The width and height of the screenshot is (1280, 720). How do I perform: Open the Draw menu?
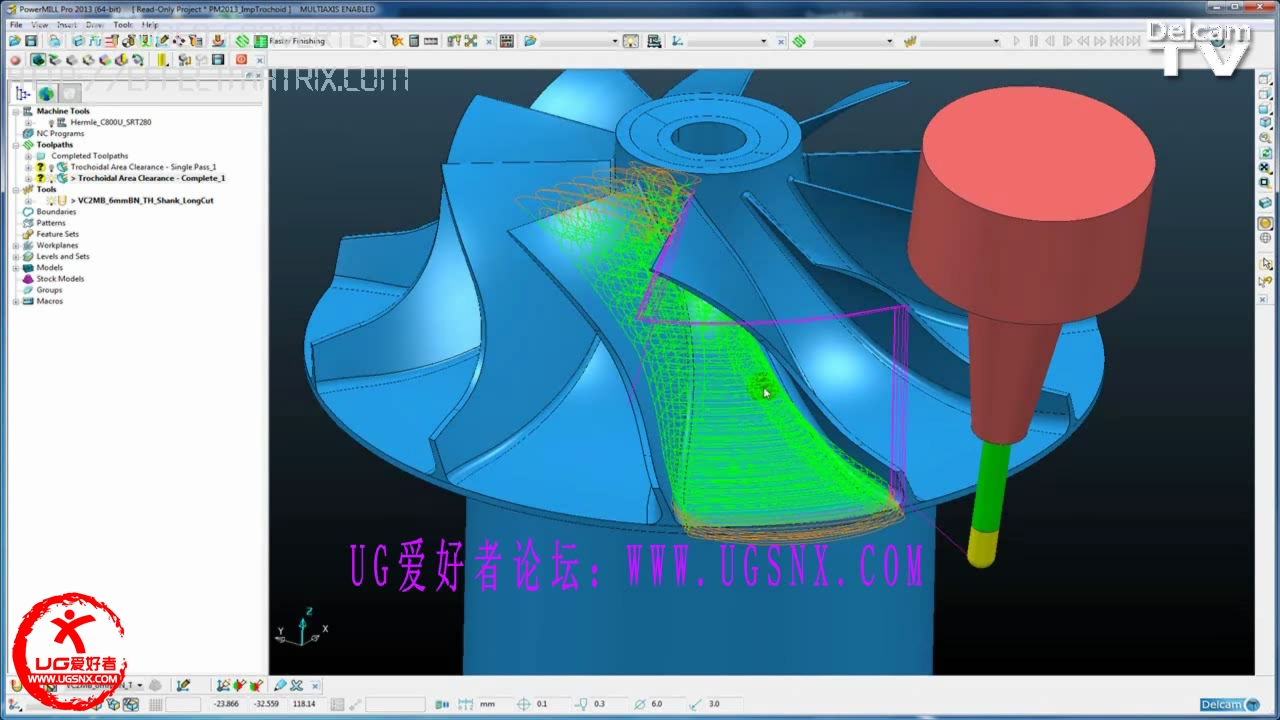point(95,24)
